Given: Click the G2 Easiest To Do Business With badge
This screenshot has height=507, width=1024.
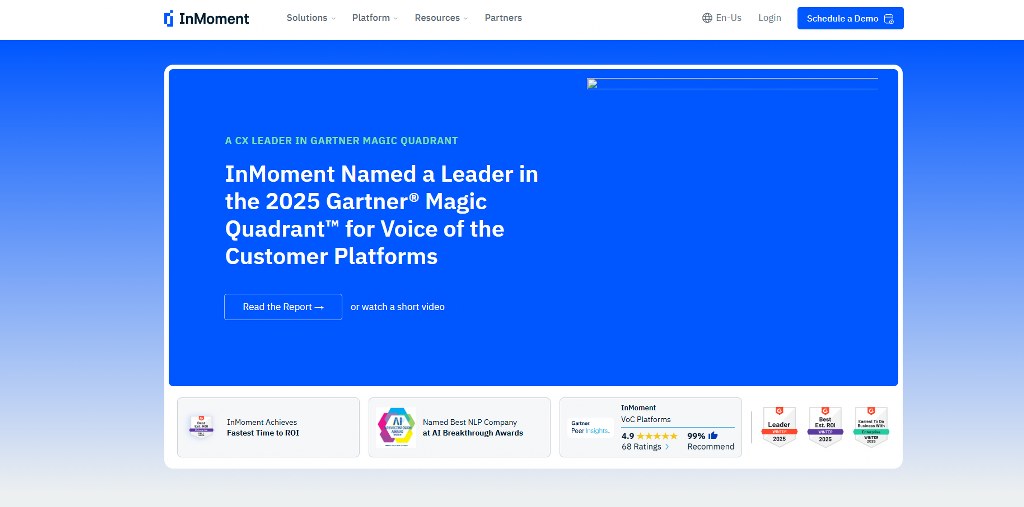Looking at the screenshot, I should point(871,427).
